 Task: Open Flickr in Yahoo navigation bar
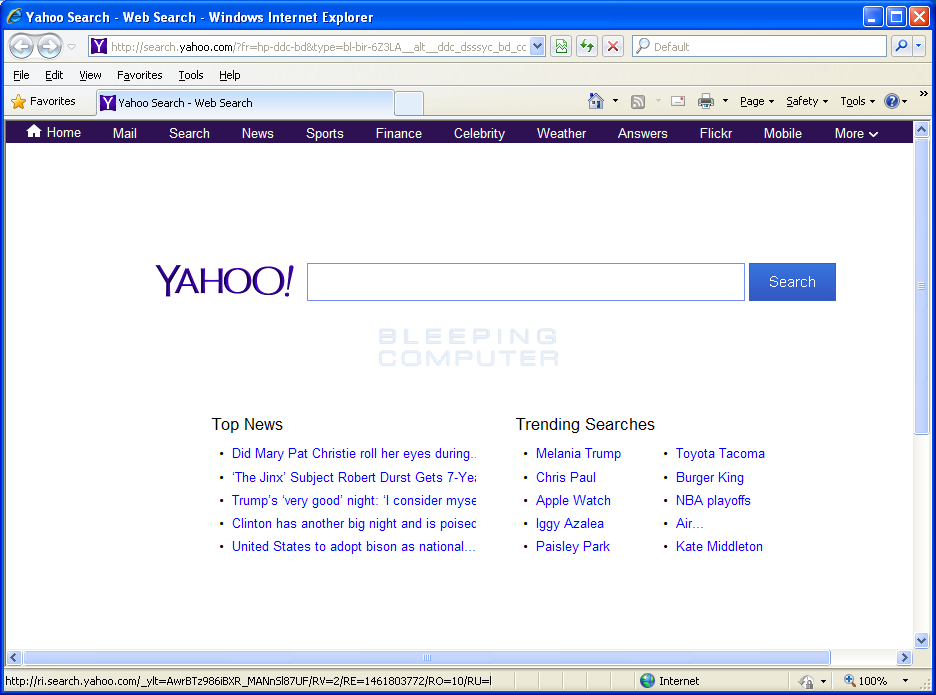[716, 133]
